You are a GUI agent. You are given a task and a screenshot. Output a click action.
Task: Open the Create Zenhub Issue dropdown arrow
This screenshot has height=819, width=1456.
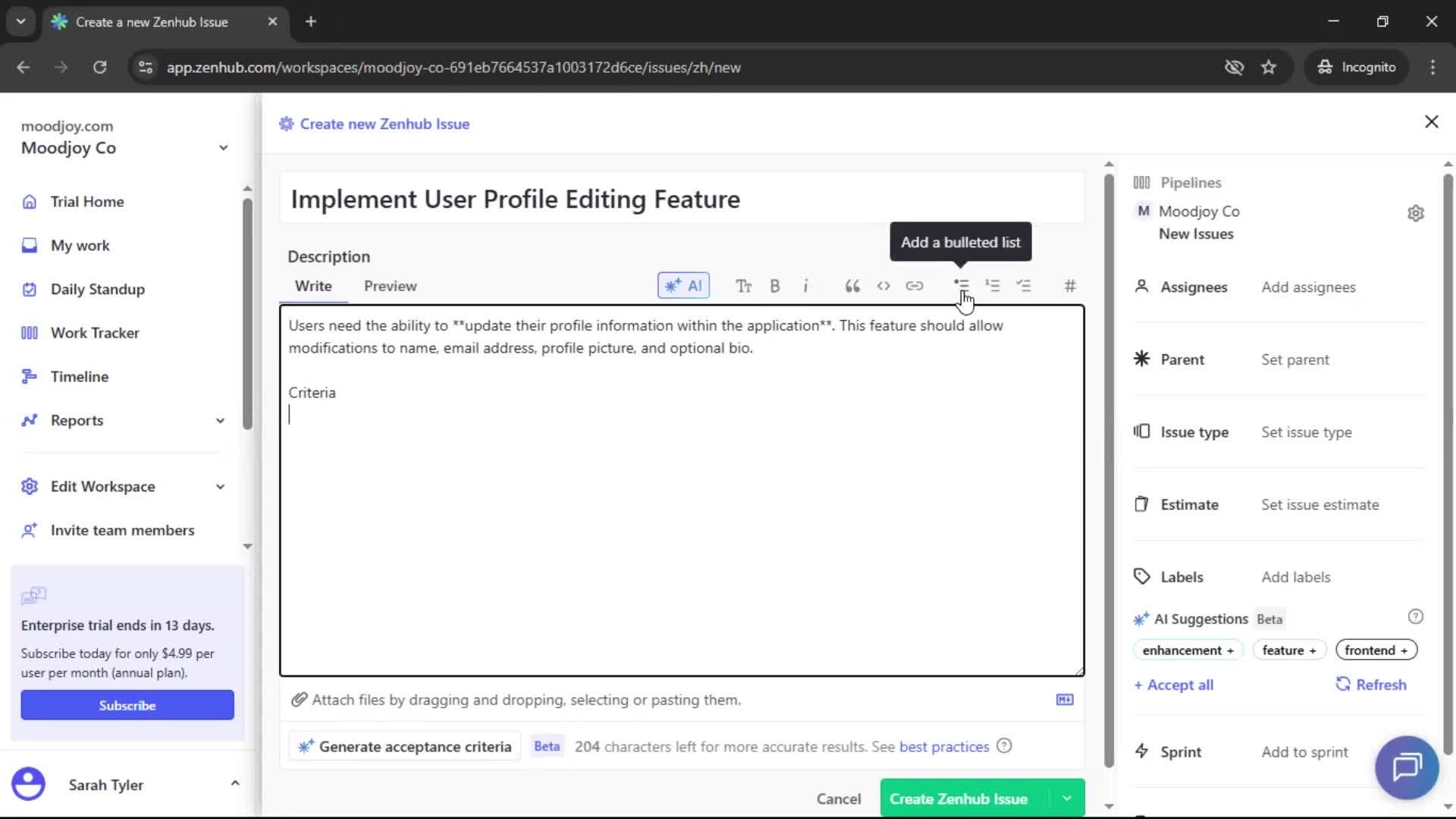pos(1066,798)
